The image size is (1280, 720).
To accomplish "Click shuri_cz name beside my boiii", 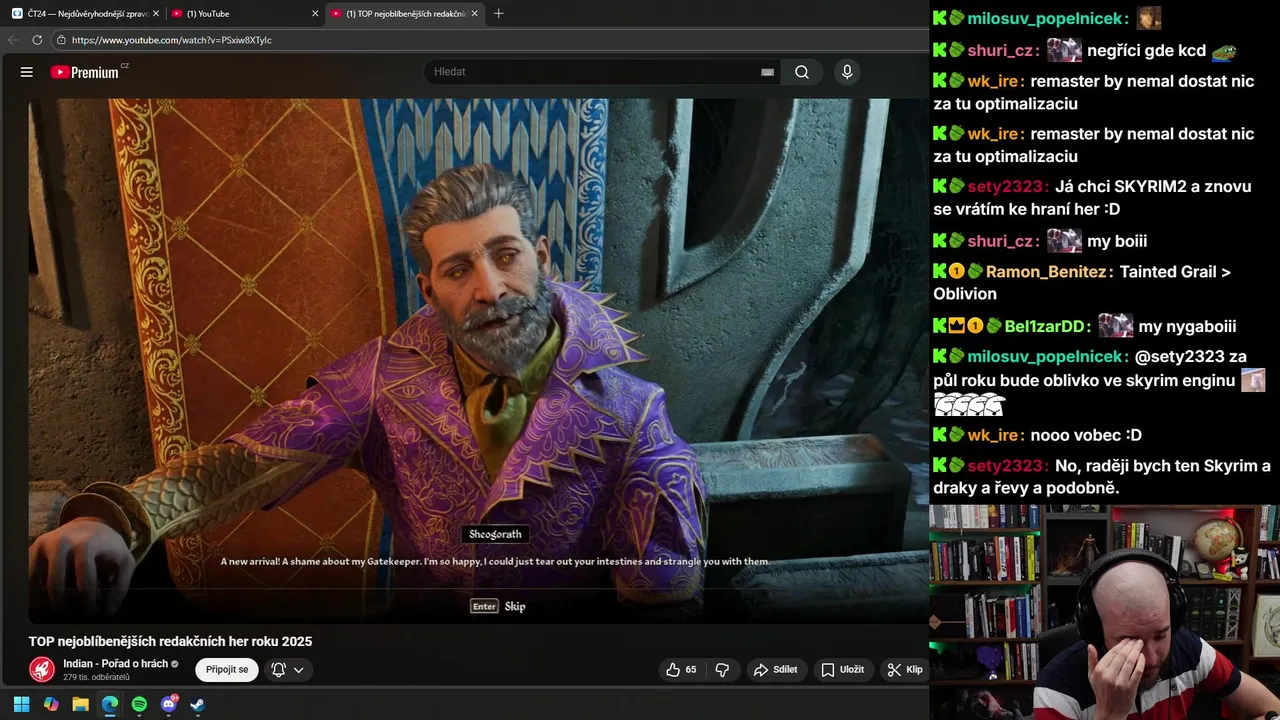I will (1002, 241).
